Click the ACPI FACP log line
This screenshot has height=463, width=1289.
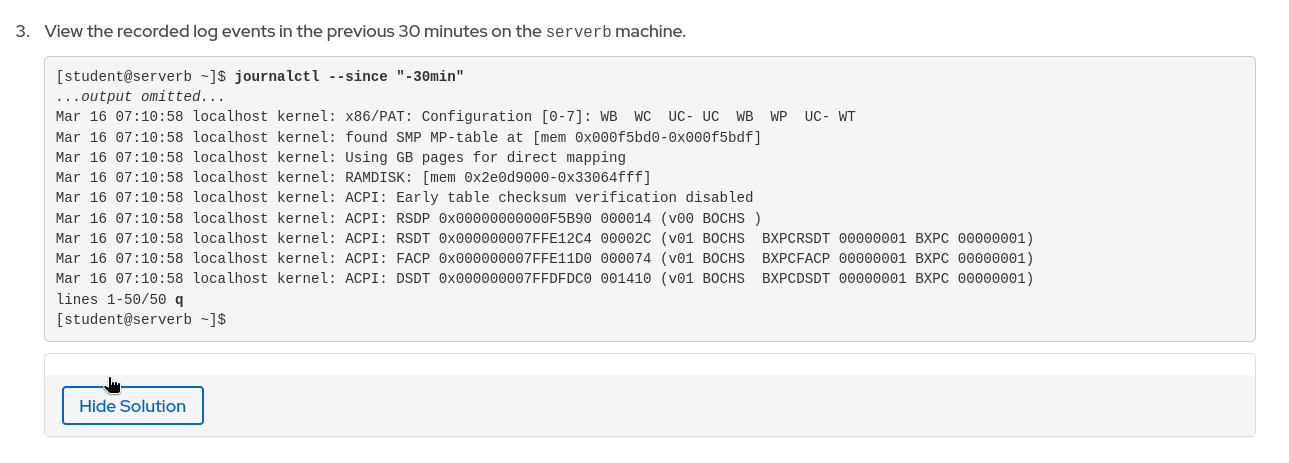pos(544,258)
